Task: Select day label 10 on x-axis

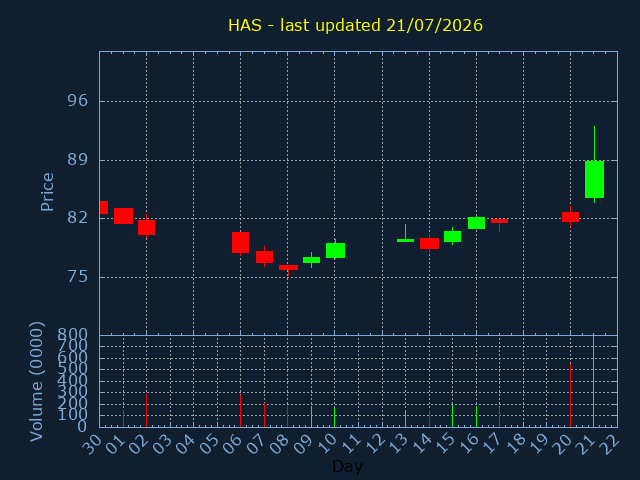Action: [x=328, y=443]
